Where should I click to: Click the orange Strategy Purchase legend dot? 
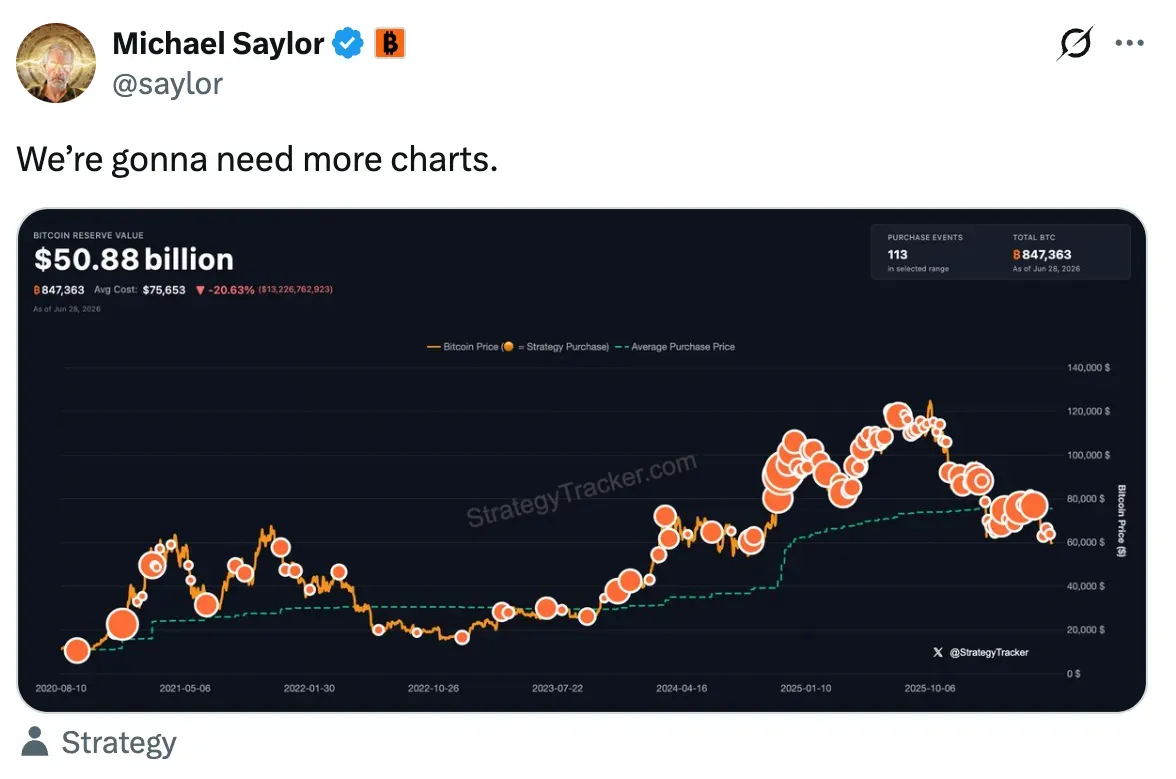pos(508,346)
